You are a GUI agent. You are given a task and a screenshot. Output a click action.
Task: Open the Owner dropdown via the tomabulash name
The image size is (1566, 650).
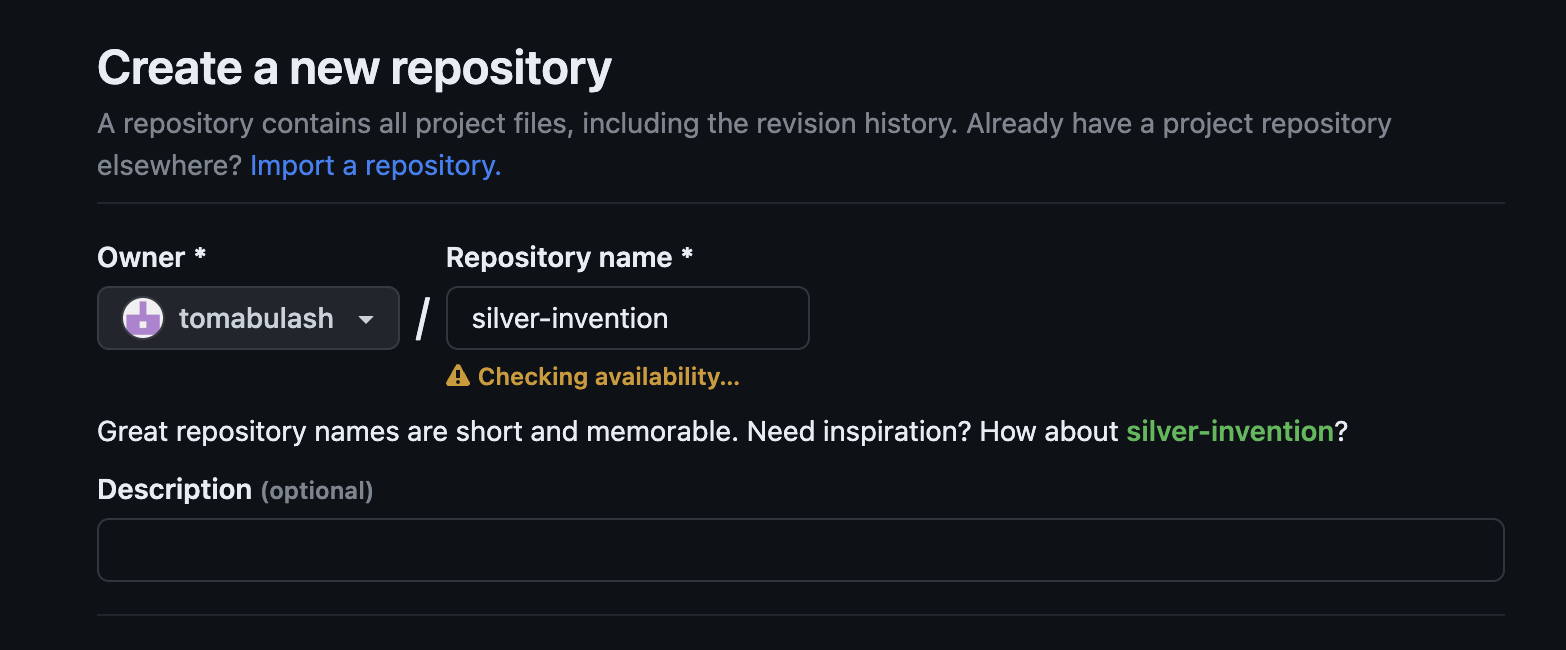[x=256, y=318]
